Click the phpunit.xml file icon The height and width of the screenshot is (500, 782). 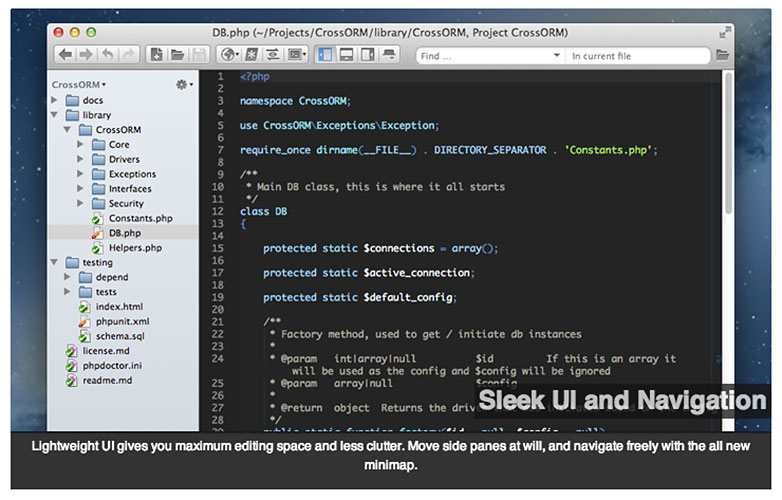[84, 322]
